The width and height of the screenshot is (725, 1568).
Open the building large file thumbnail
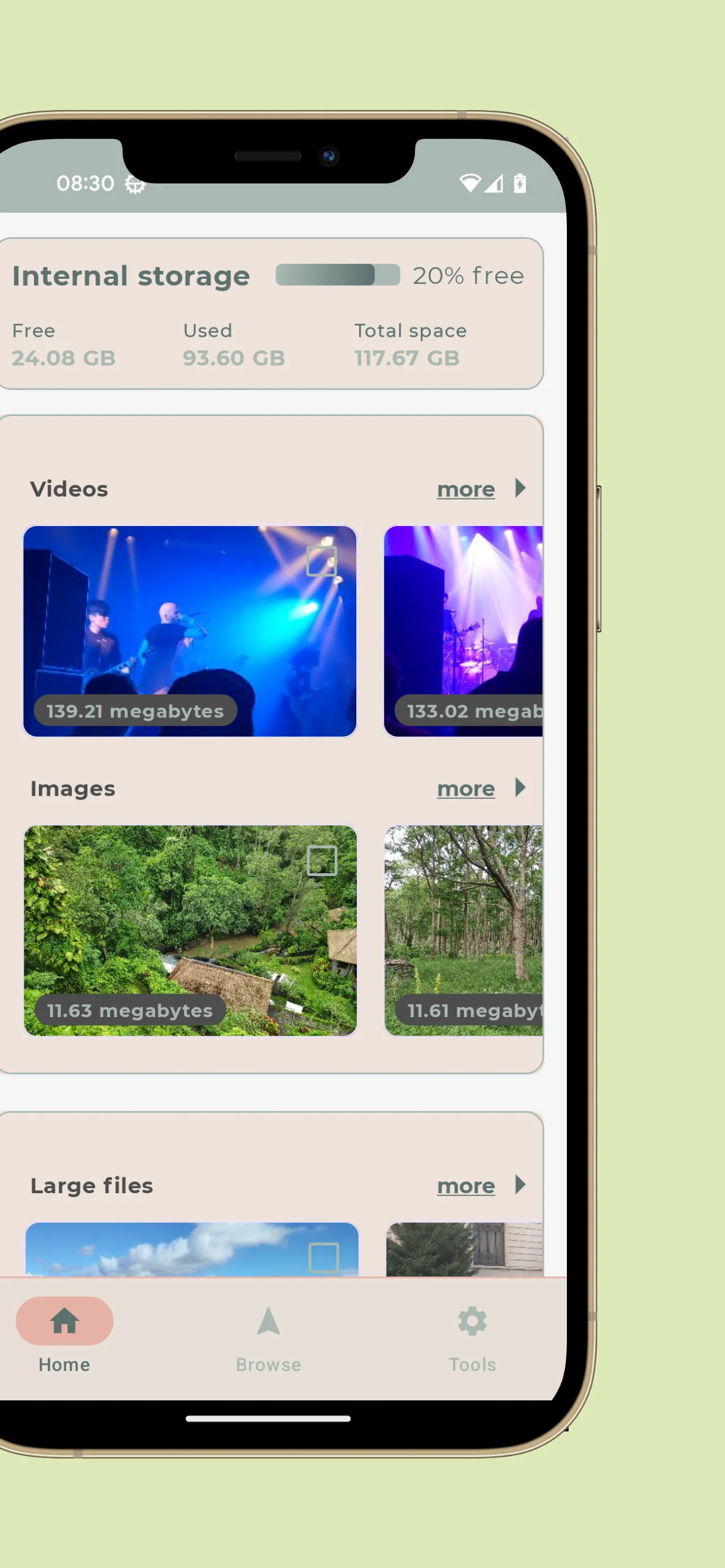[465, 1249]
